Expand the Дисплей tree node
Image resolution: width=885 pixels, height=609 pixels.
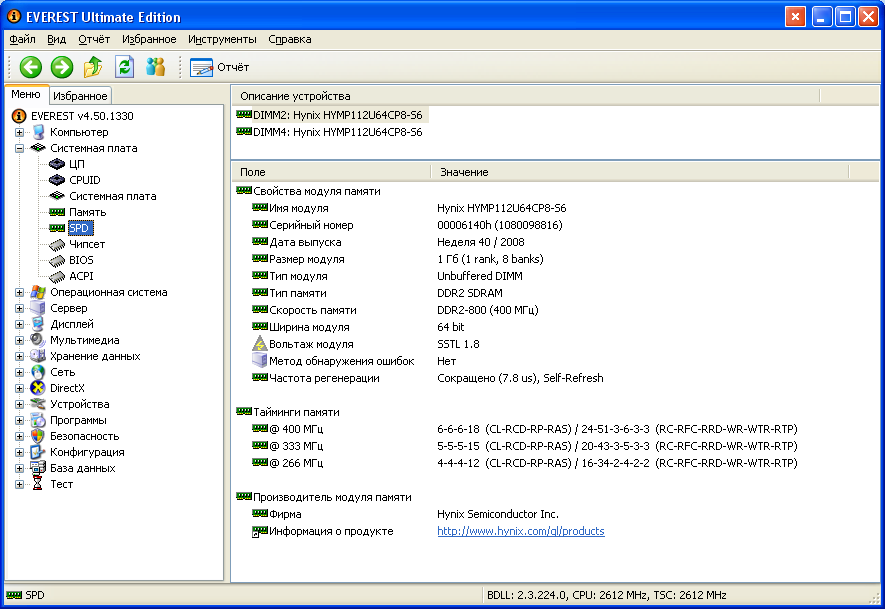click(19, 324)
